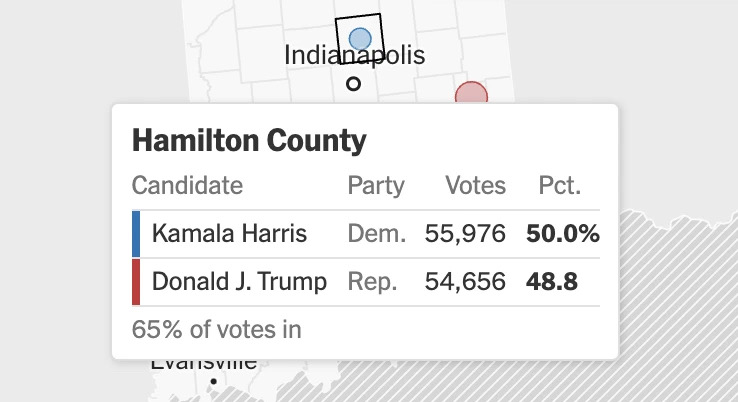Click the red Republican color bar
The width and height of the screenshot is (738, 402).
click(x=136, y=282)
